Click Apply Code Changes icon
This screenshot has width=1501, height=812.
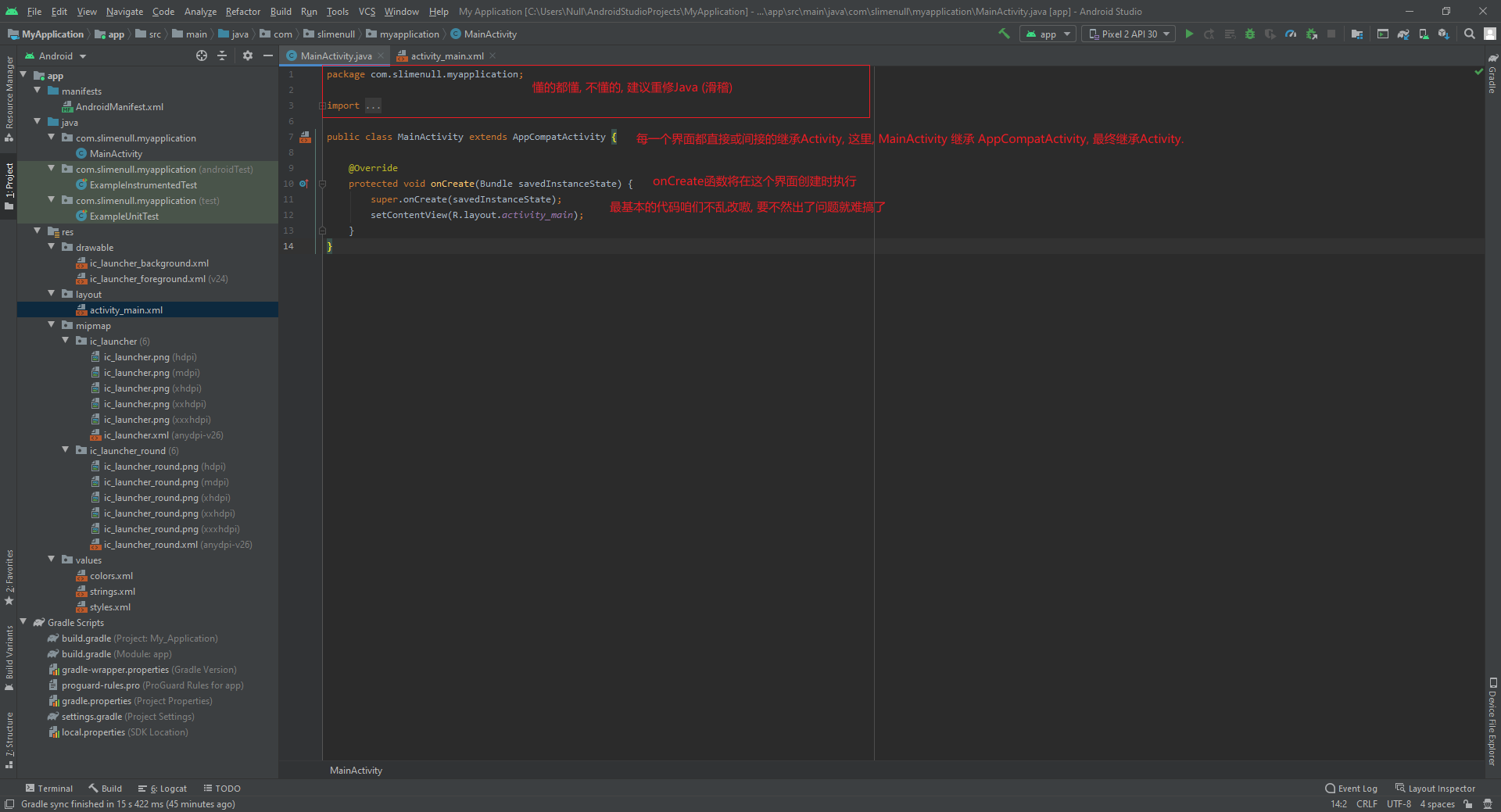point(1230,34)
